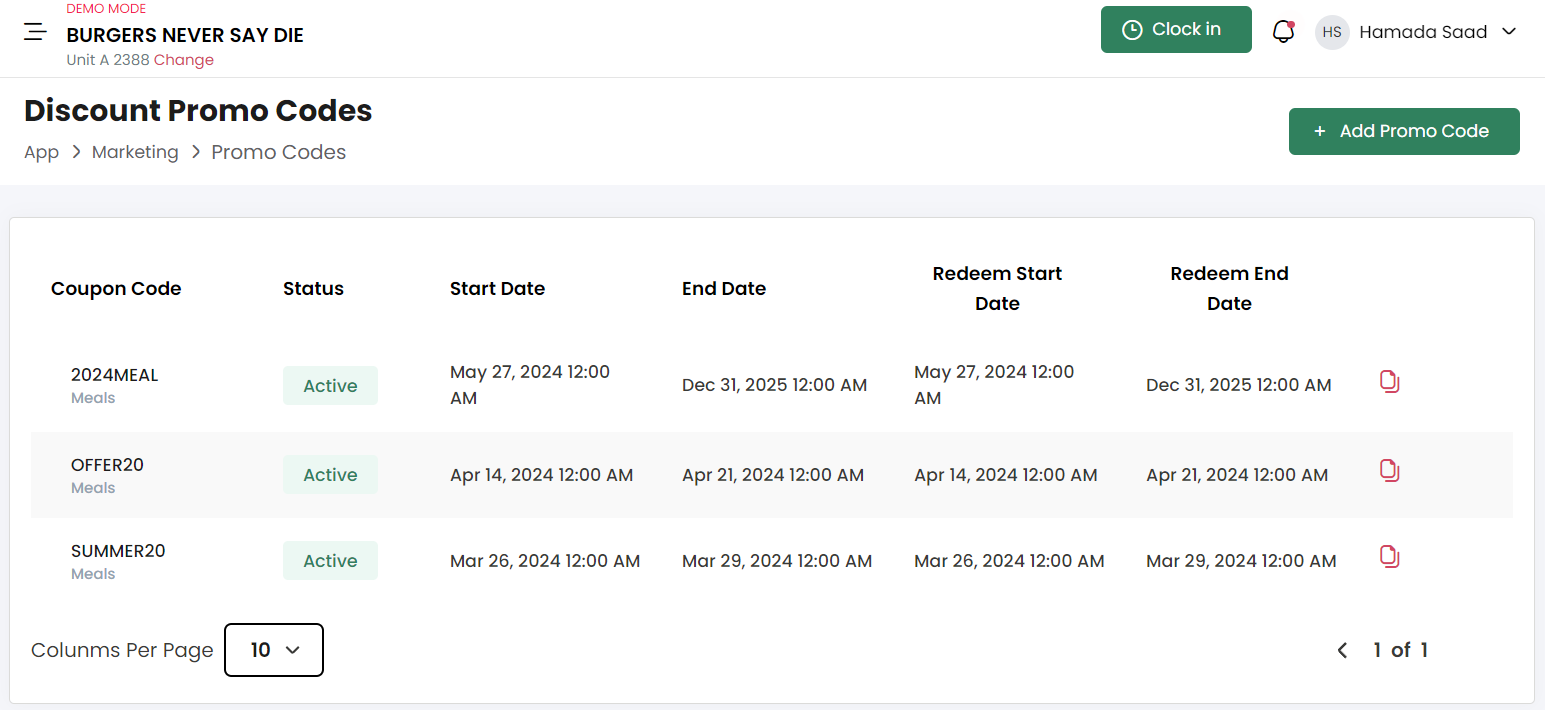Click OFFER20 start date Apr 14, 2024
This screenshot has height=710, width=1545.
click(541, 475)
